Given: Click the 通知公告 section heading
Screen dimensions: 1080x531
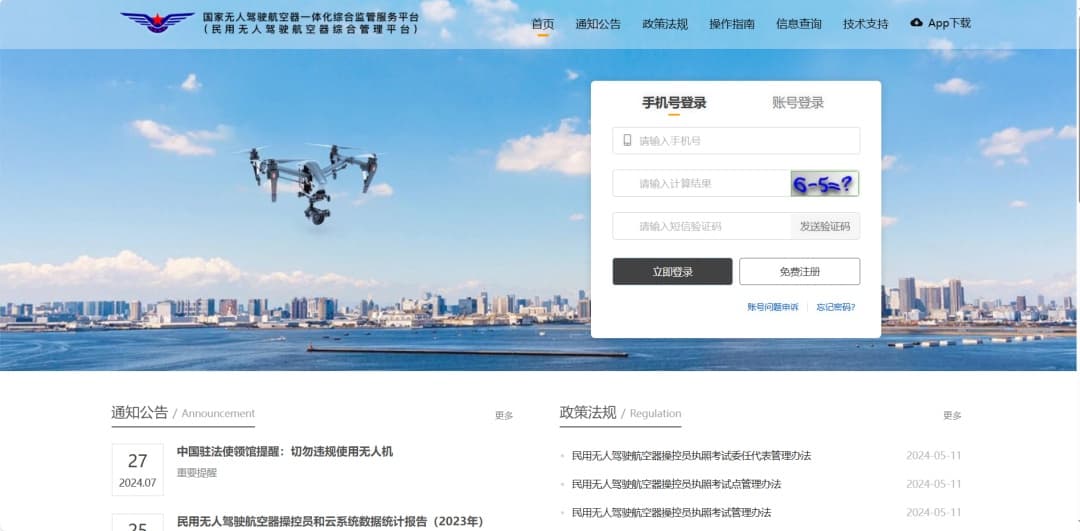Looking at the screenshot, I should pyautogui.click(x=140, y=413).
